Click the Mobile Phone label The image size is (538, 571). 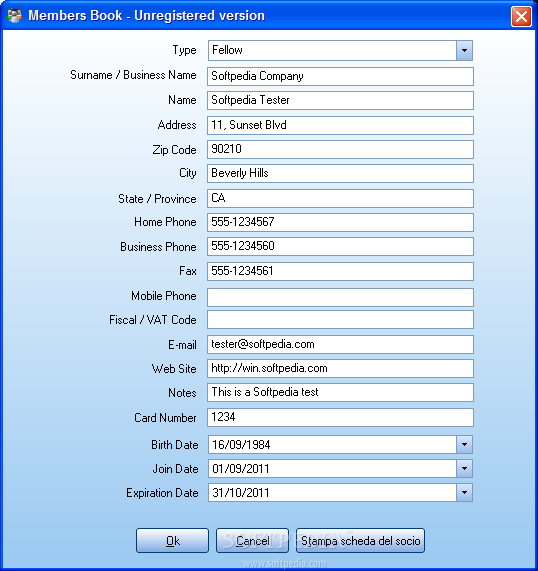pyautogui.click(x=164, y=296)
